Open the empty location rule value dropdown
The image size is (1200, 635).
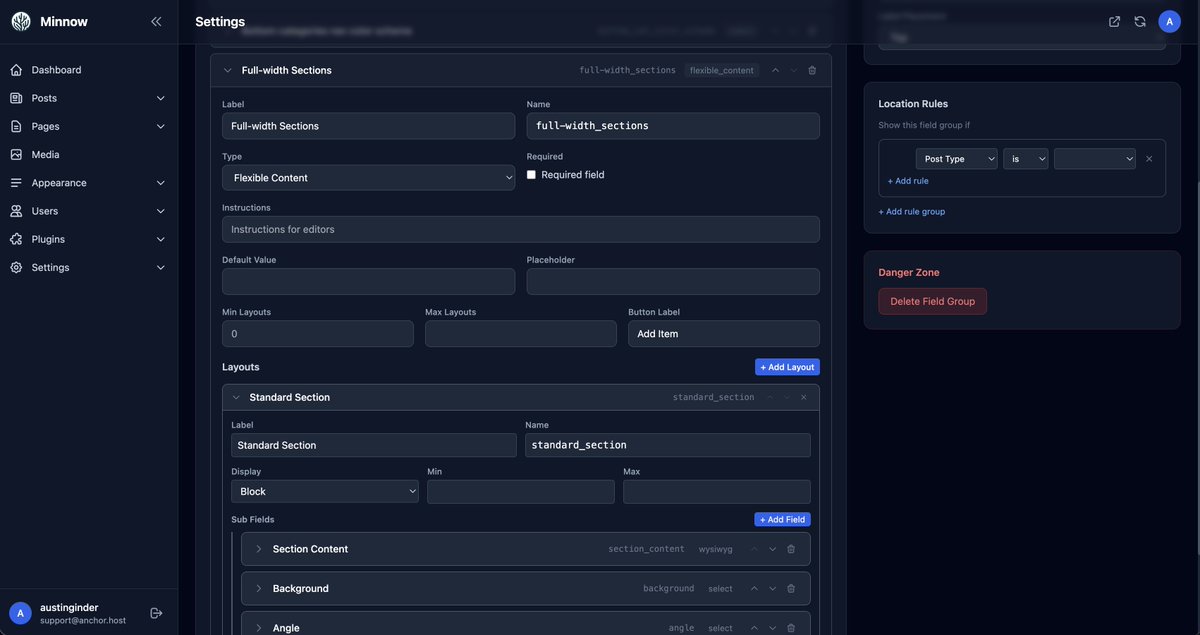pos(1095,159)
